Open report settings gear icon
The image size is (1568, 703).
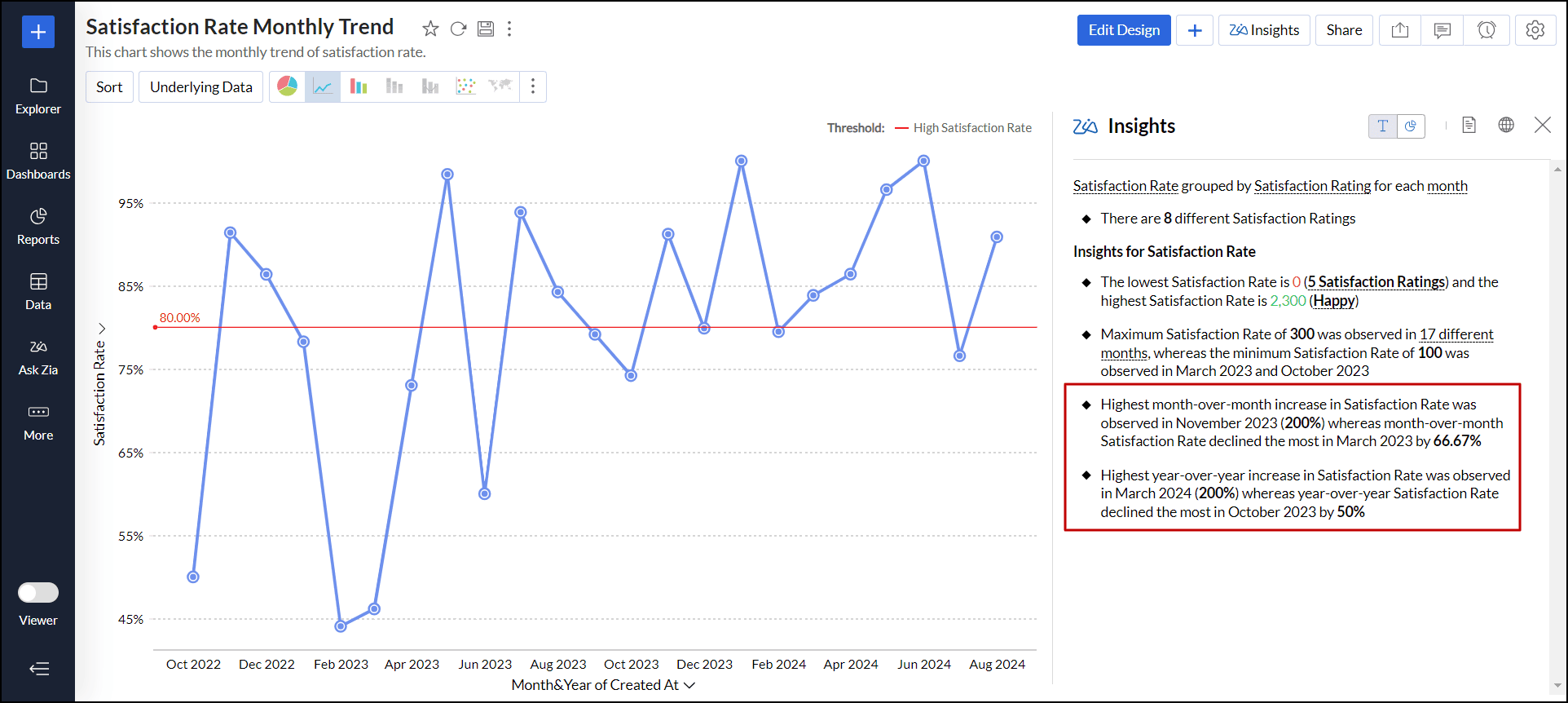click(x=1535, y=30)
